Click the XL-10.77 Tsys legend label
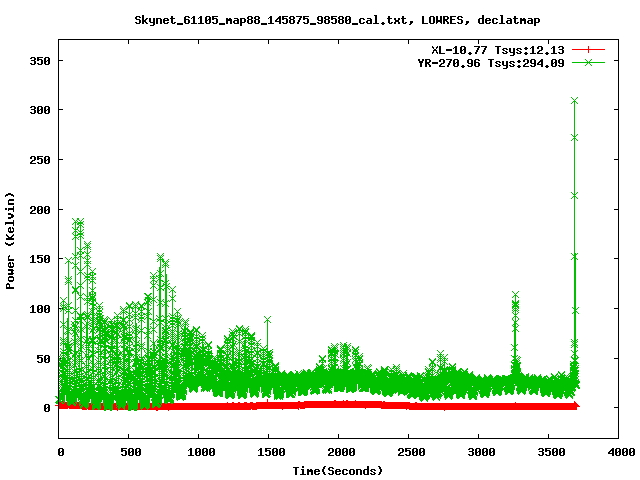This screenshot has width=640, height=480. [x=497, y=49]
